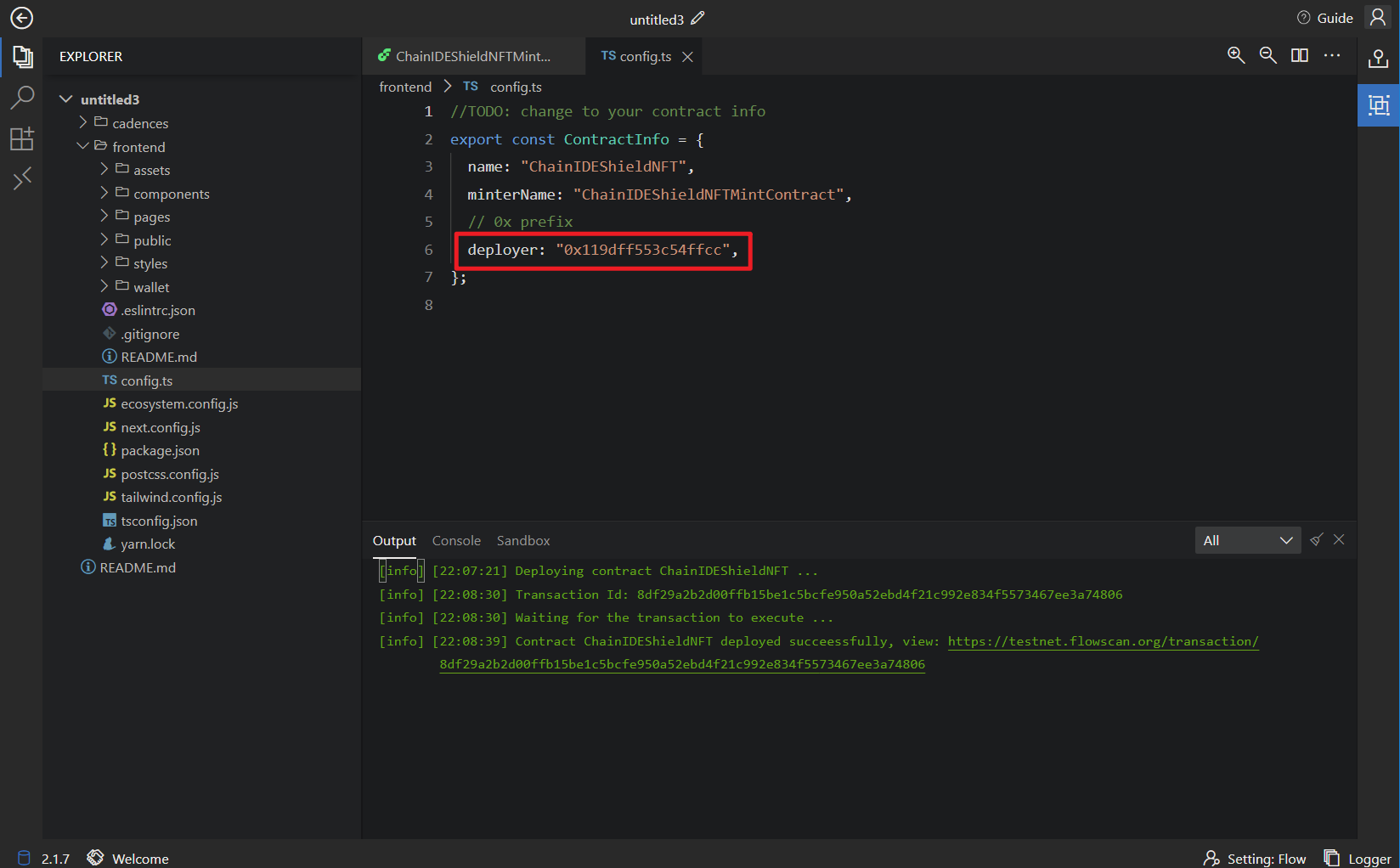Open the user account profile icon
Screen dimensions: 1400x868
(x=1377, y=18)
